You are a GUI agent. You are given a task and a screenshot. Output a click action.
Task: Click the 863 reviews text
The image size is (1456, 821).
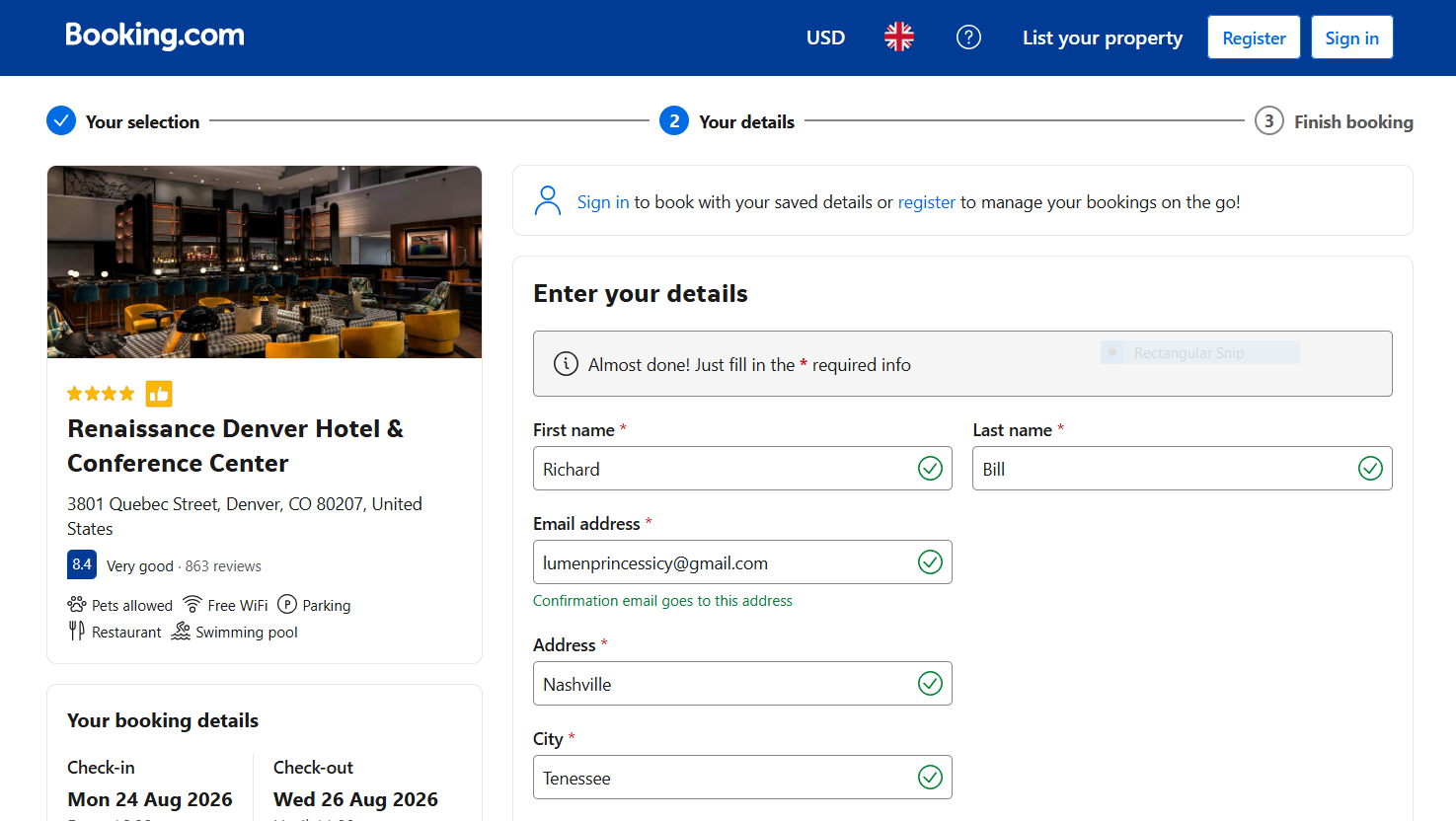point(223,566)
